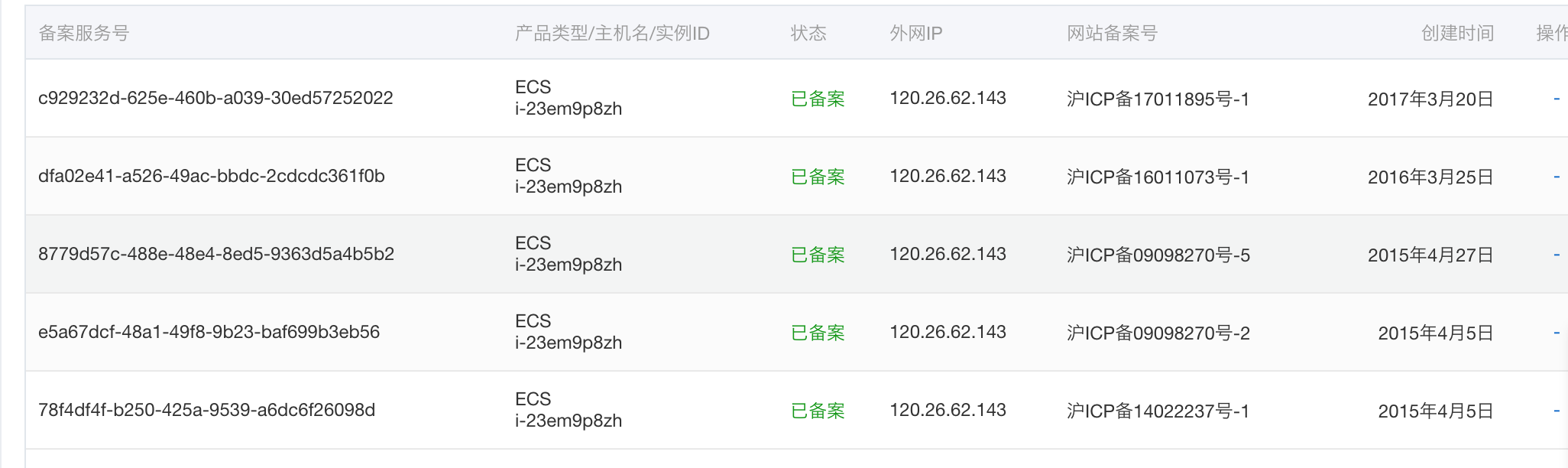Select service number 78f4df4f-b250-425a-9539-a6dc6f26098d
1568x468 pixels.
[x=206, y=411]
